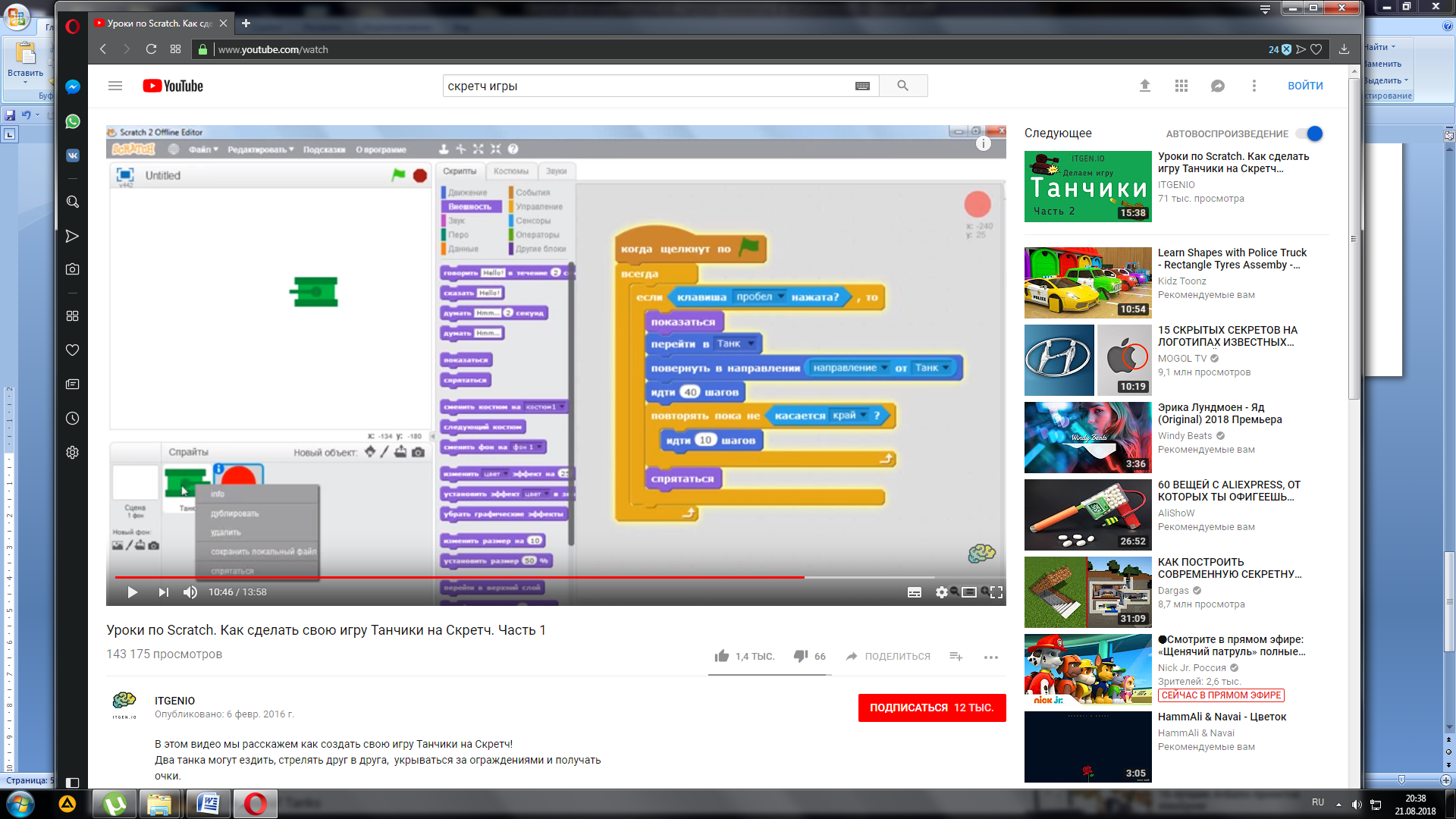Add video to playlist icon
This screenshot has height=819, width=1456.
[956, 656]
